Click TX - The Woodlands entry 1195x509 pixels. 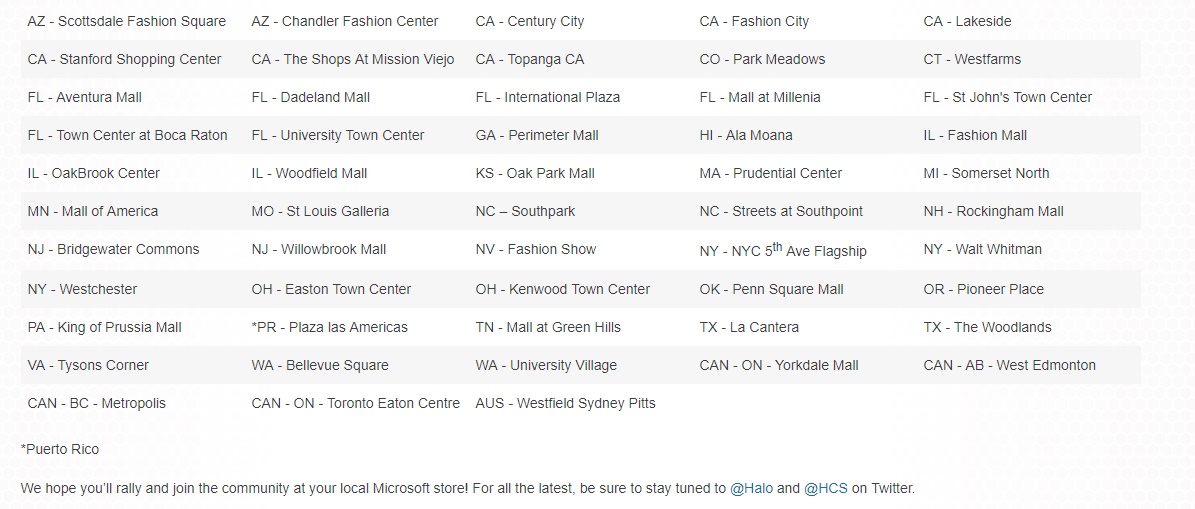tap(988, 327)
